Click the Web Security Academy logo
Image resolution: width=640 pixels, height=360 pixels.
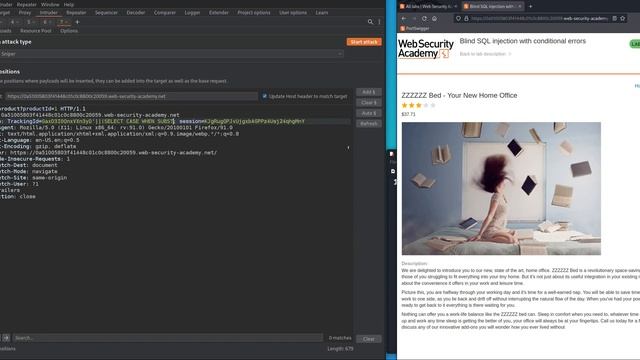(425, 49)
